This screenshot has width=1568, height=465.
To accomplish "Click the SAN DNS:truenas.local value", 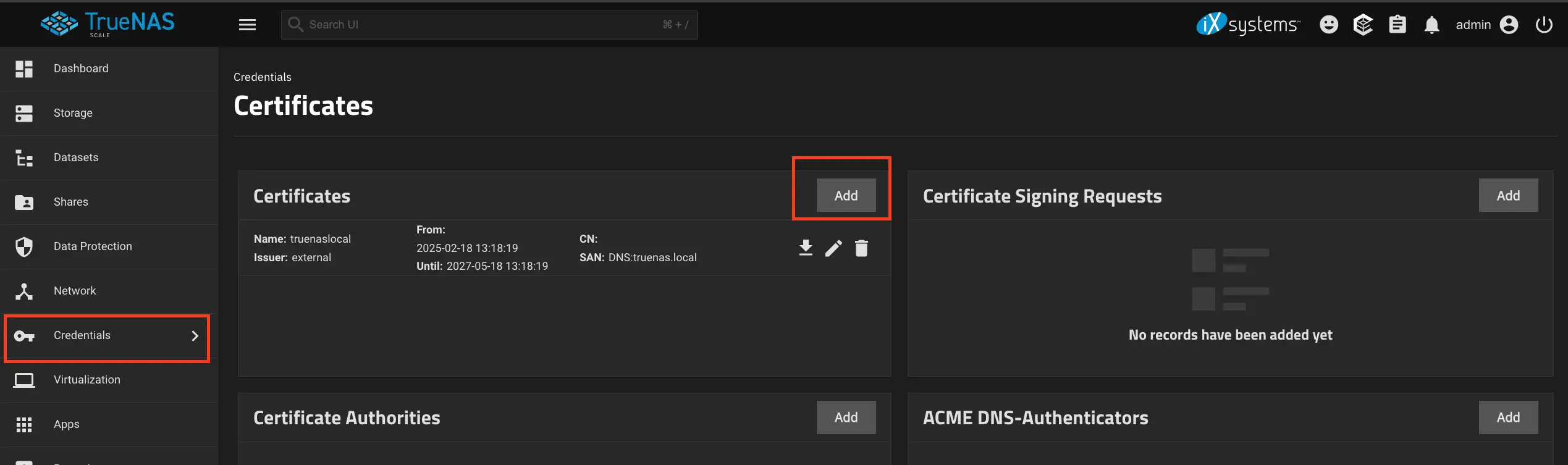I will coord(652,258).
